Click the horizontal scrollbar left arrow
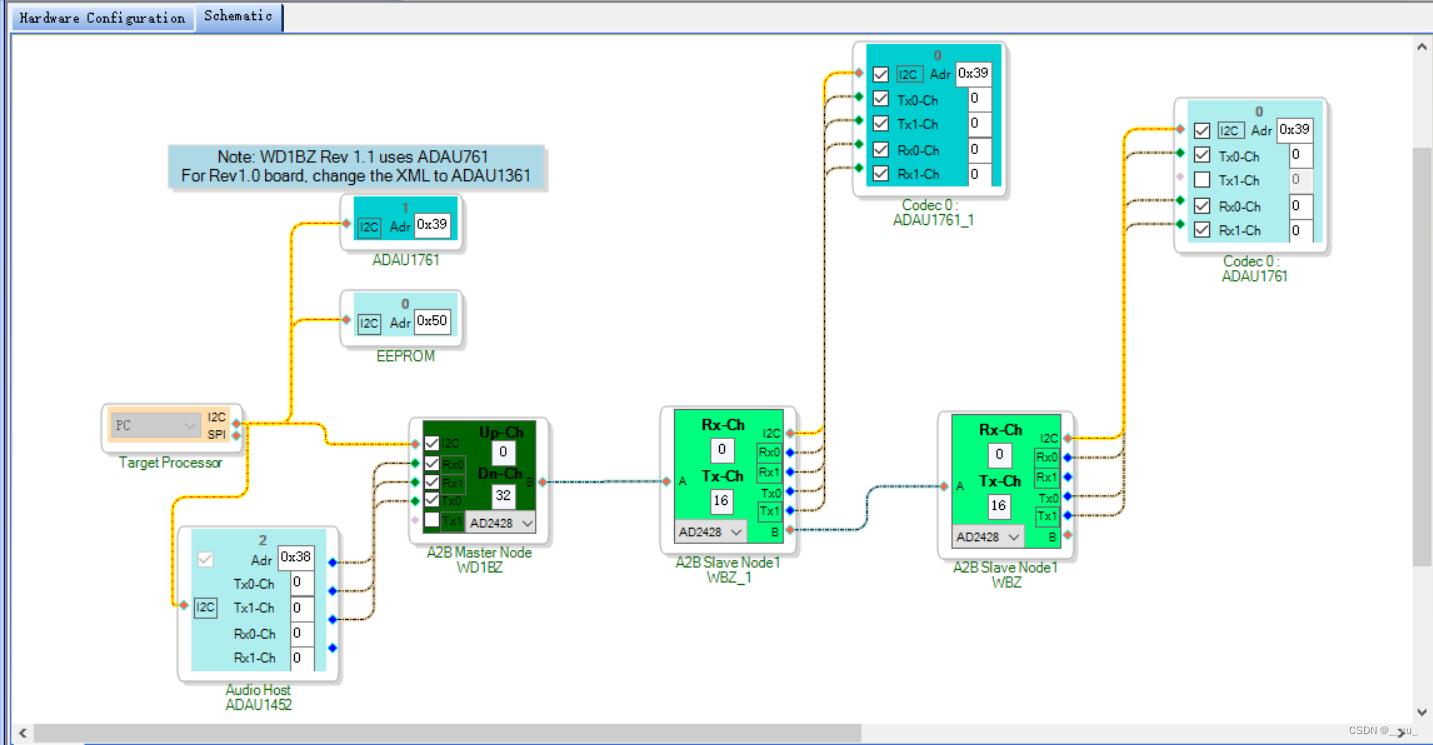Viewport: 1433px width, 745px height. [x=23, y=733]
